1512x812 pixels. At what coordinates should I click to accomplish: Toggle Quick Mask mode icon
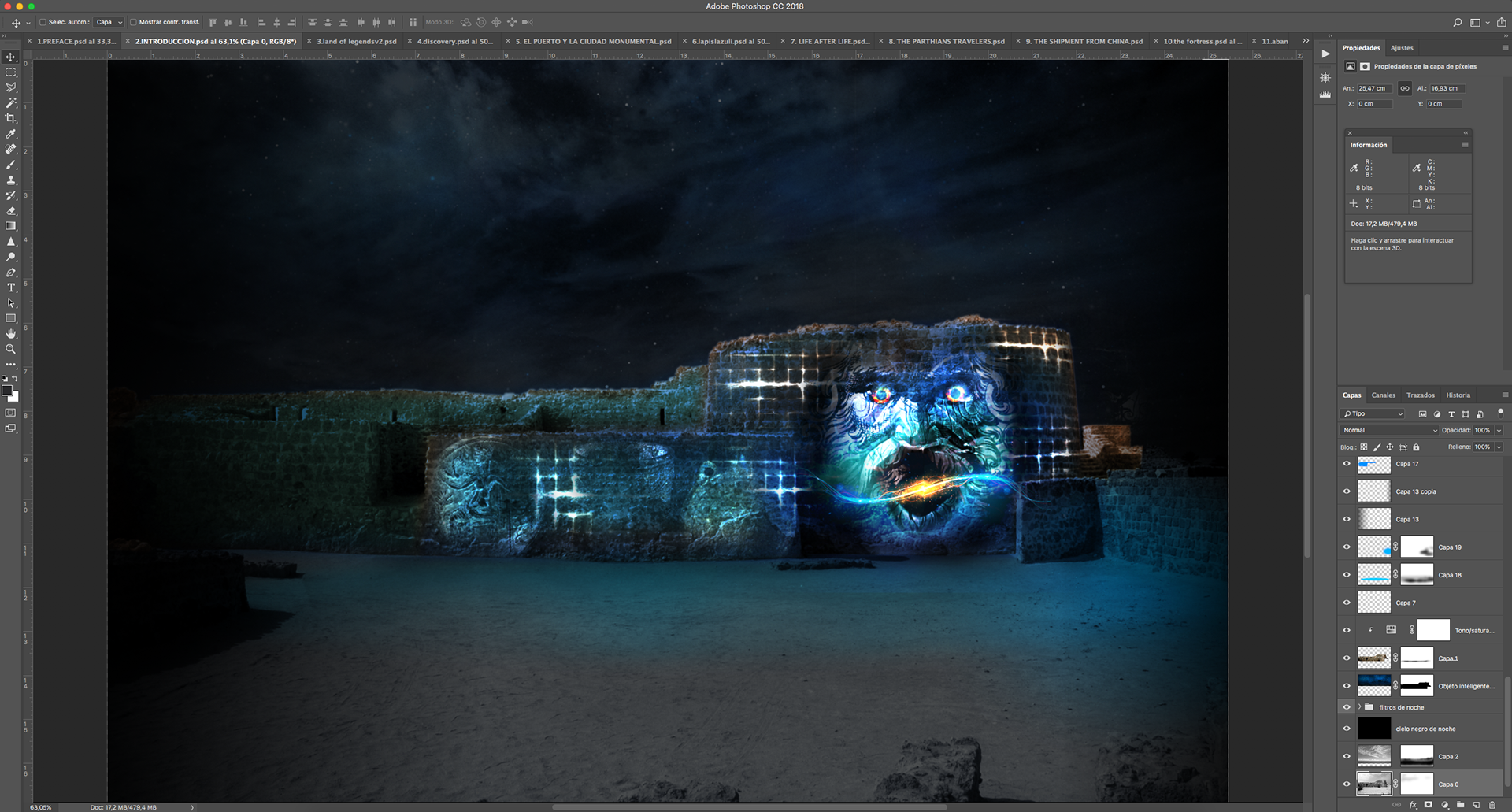coord(11,413)
